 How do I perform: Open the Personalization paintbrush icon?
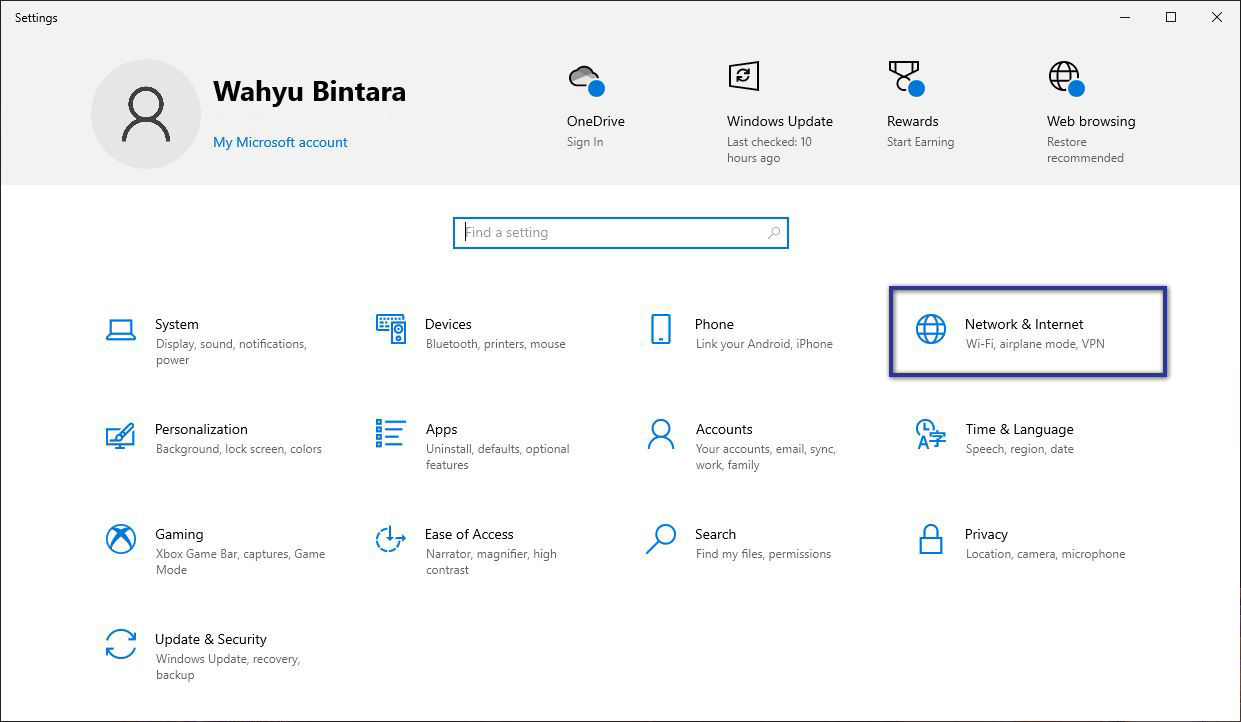pyautogui.click(x=121, y=435)
